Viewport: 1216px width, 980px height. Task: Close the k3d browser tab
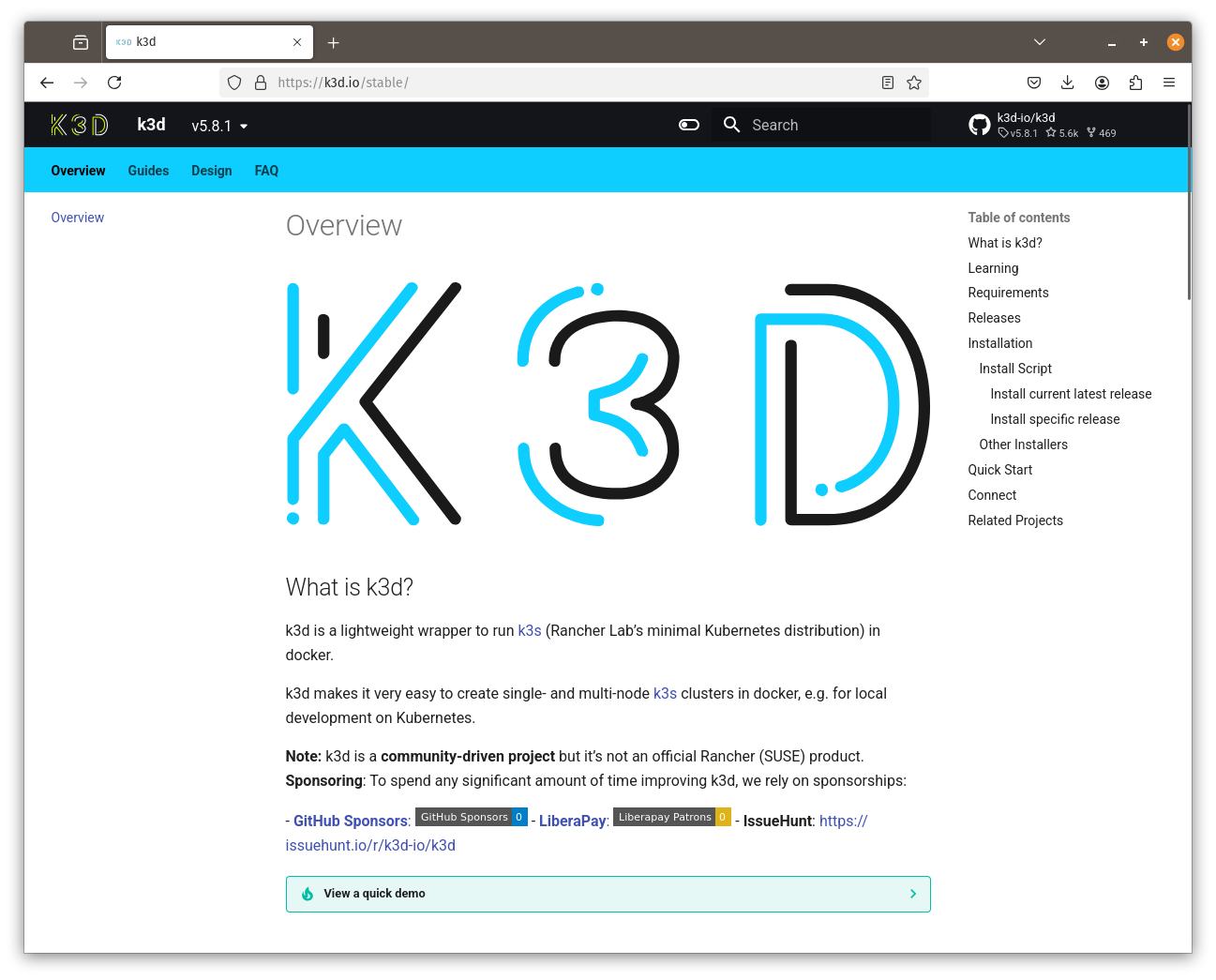297,42
